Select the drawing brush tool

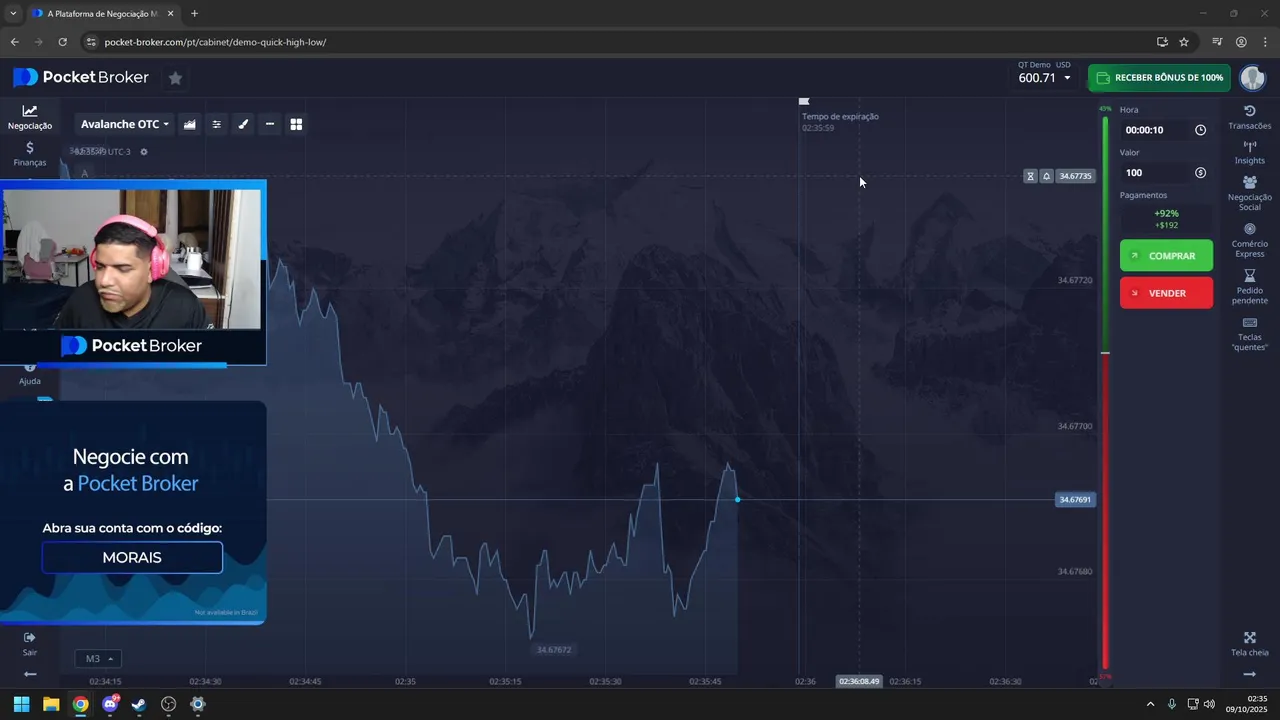point(243,124)
